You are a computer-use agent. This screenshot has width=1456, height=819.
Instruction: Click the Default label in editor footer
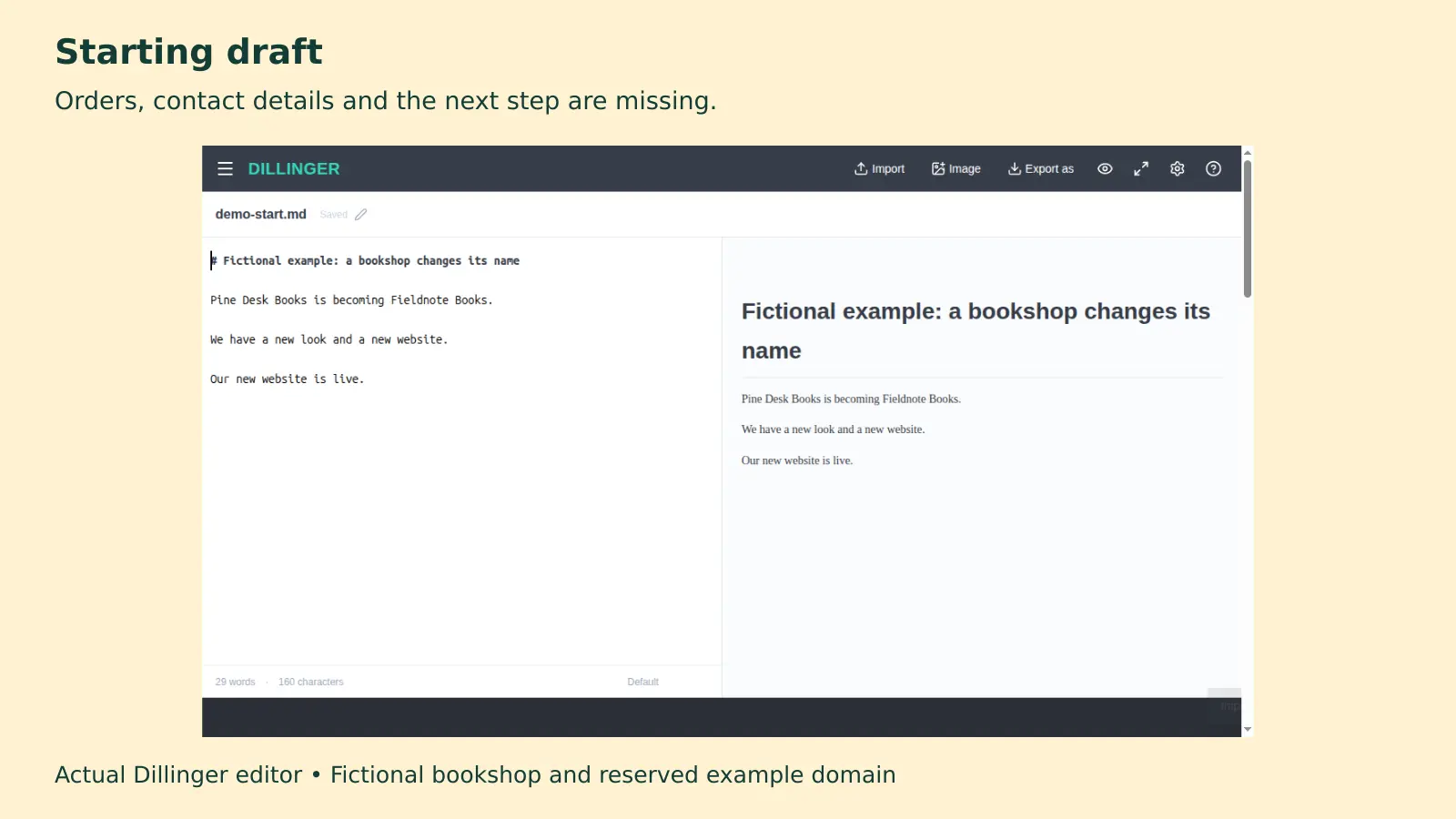pos(642,682)
